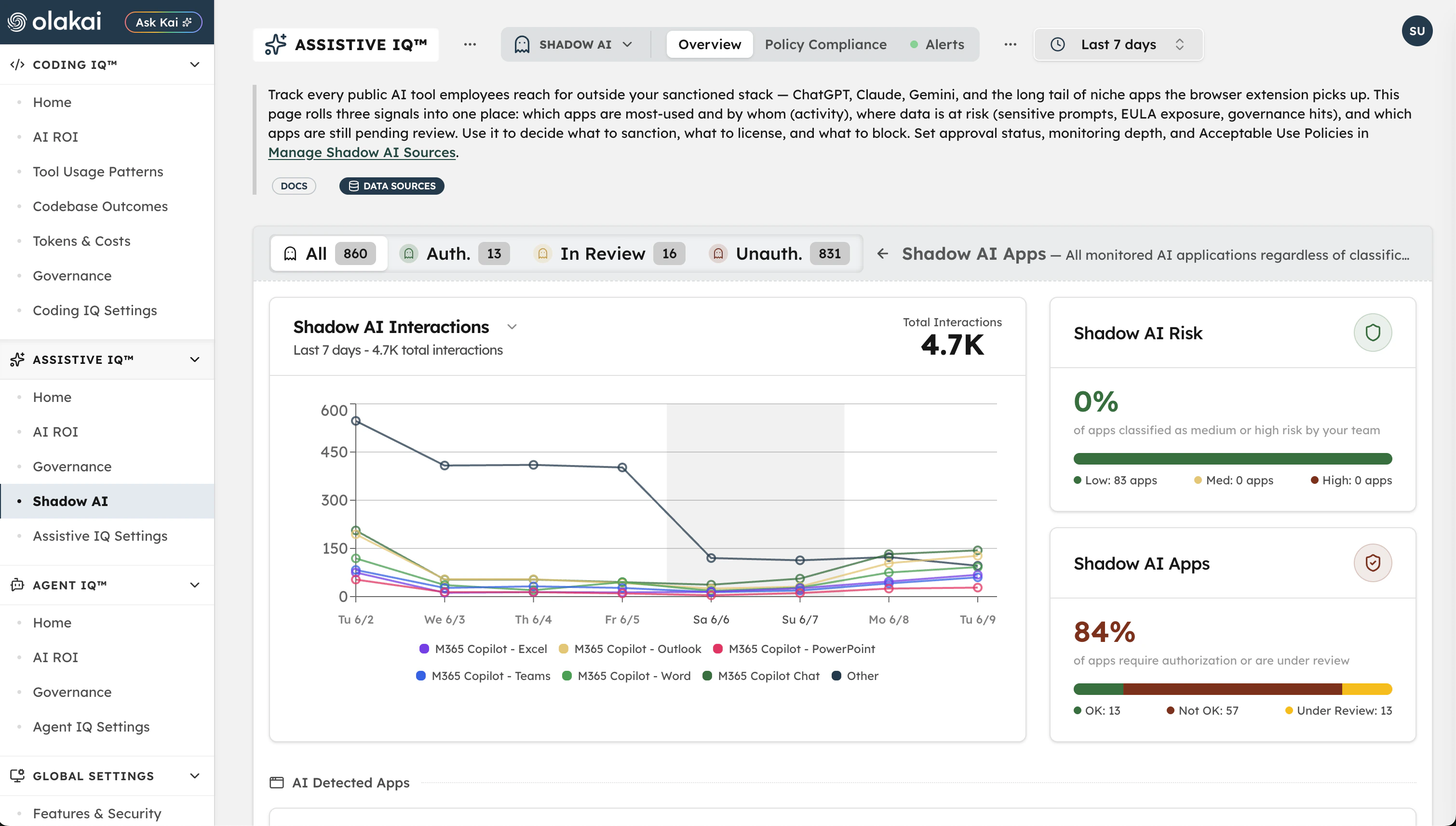Click the Shadow AI ghost icon in header
Screen dimensions: 1456x826
pos(522,44)
